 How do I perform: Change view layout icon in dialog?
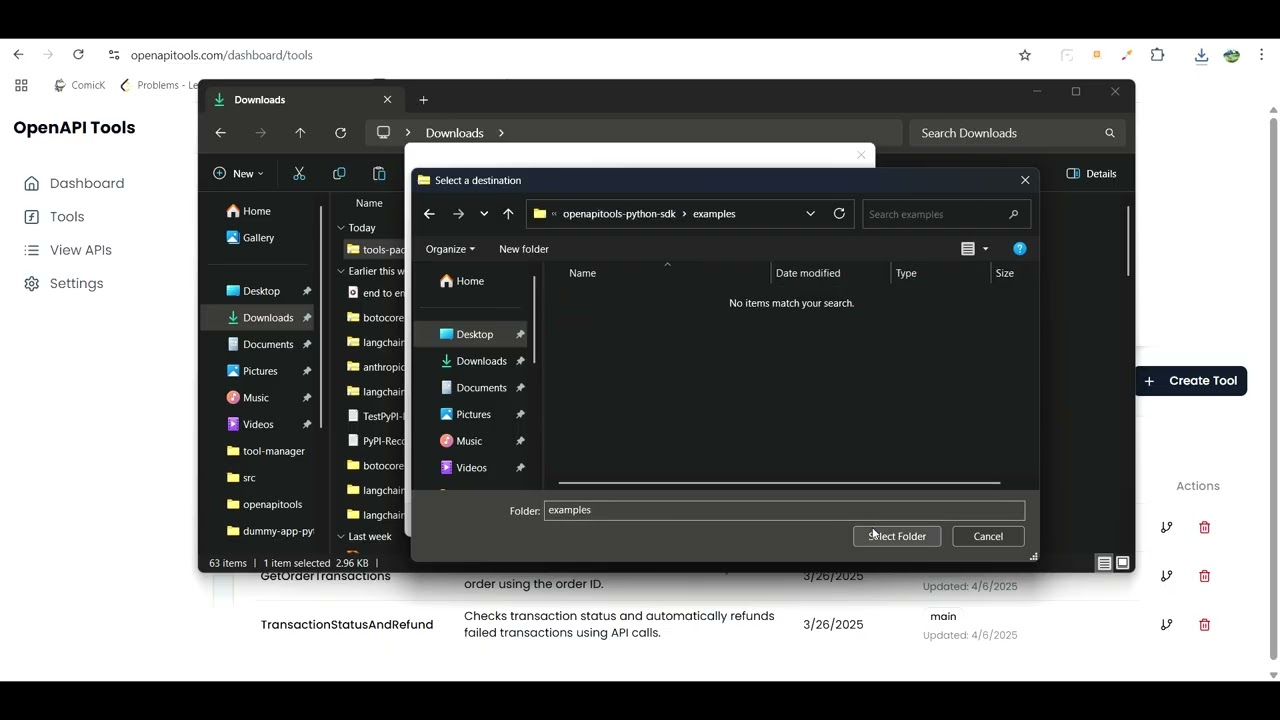point(967,249)
